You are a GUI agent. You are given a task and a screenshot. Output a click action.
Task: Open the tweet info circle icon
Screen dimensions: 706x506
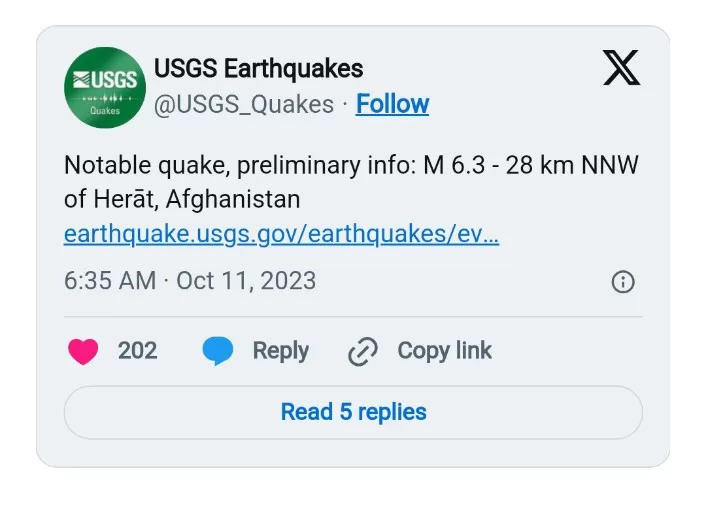[x=622, y=282]
